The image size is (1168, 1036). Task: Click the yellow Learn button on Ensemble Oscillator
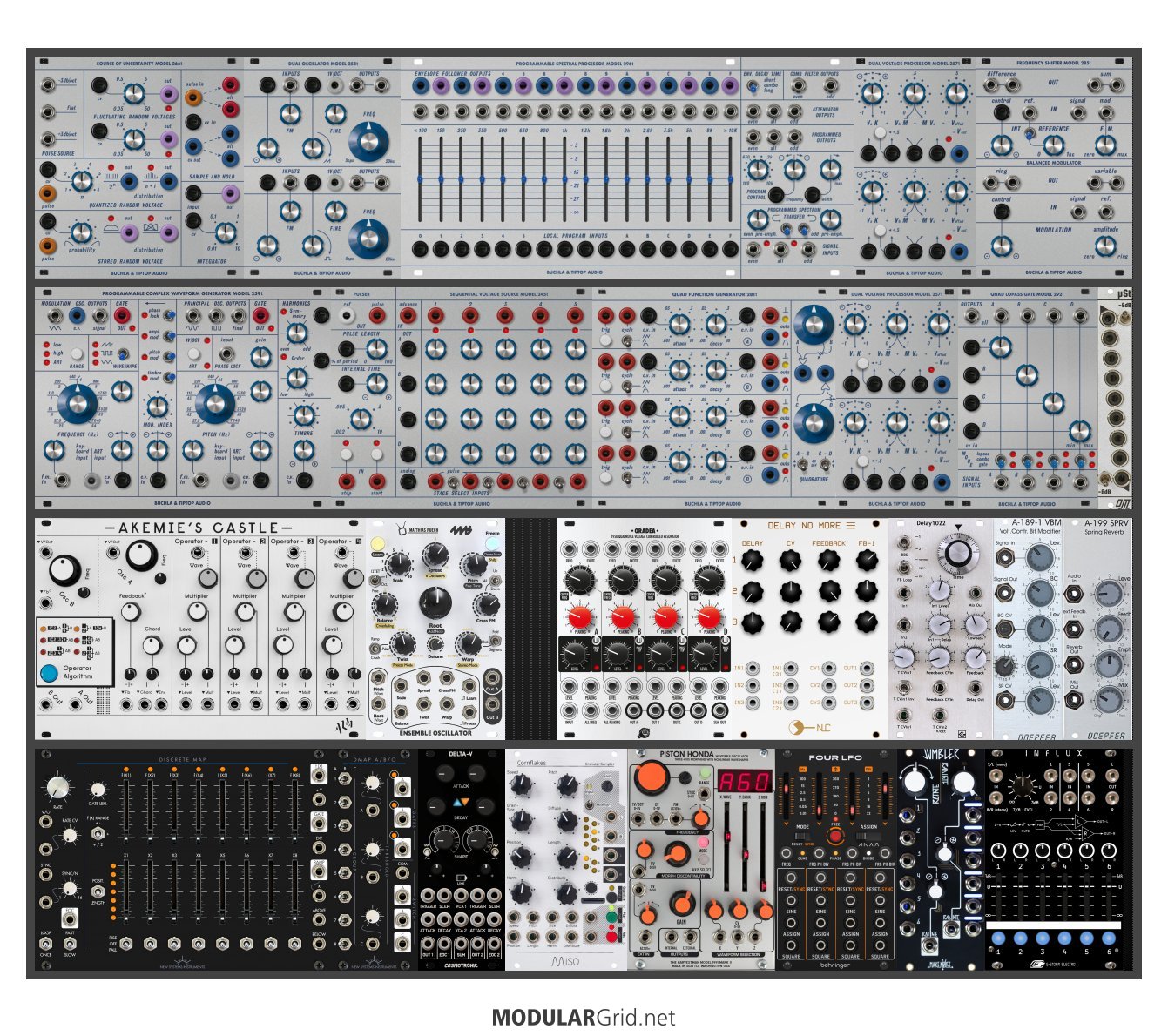(x=378, y=544)
